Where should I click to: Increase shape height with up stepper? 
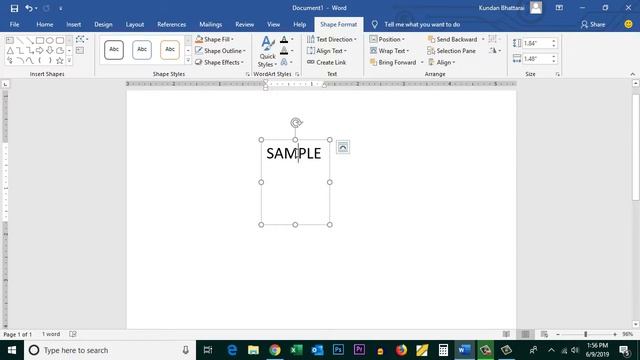pyautogui.click(x=553, y=41)
